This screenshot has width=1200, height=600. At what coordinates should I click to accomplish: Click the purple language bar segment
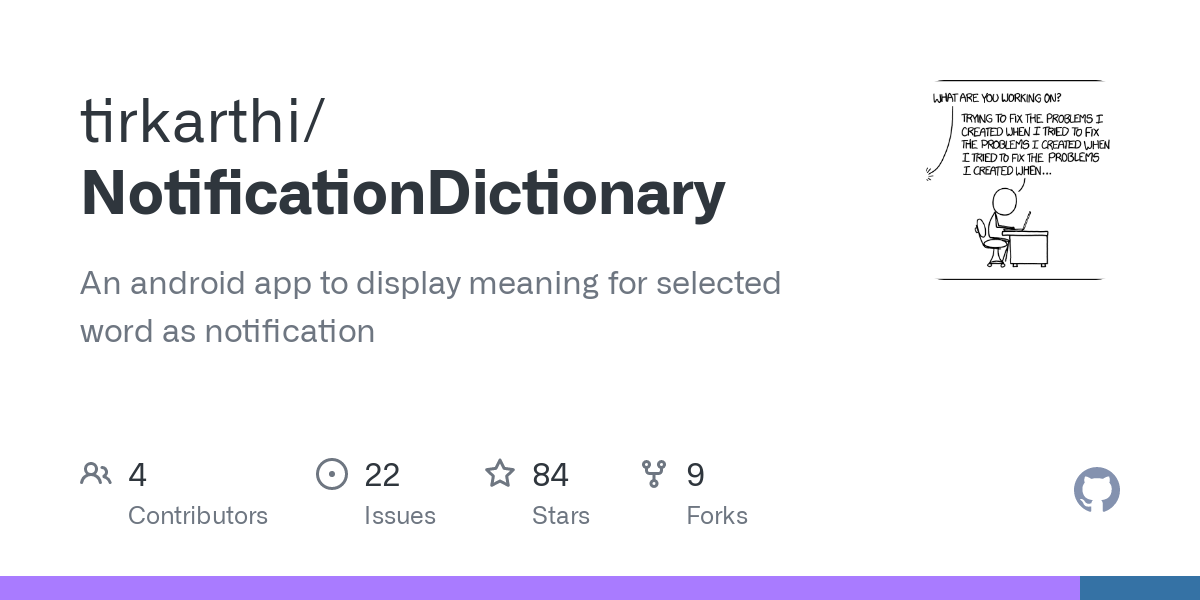540,588
